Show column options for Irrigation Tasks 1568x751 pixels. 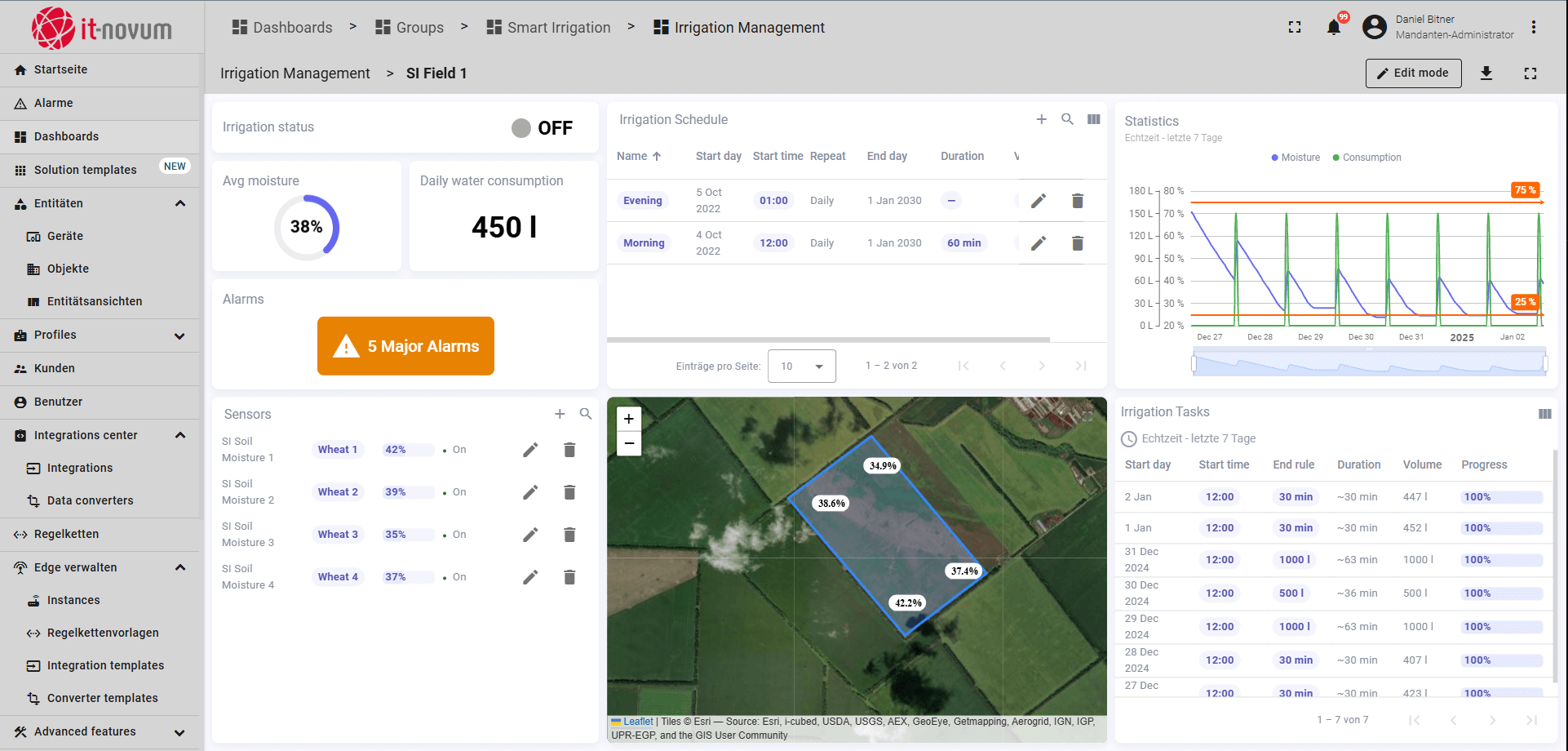click(1544, 414)
